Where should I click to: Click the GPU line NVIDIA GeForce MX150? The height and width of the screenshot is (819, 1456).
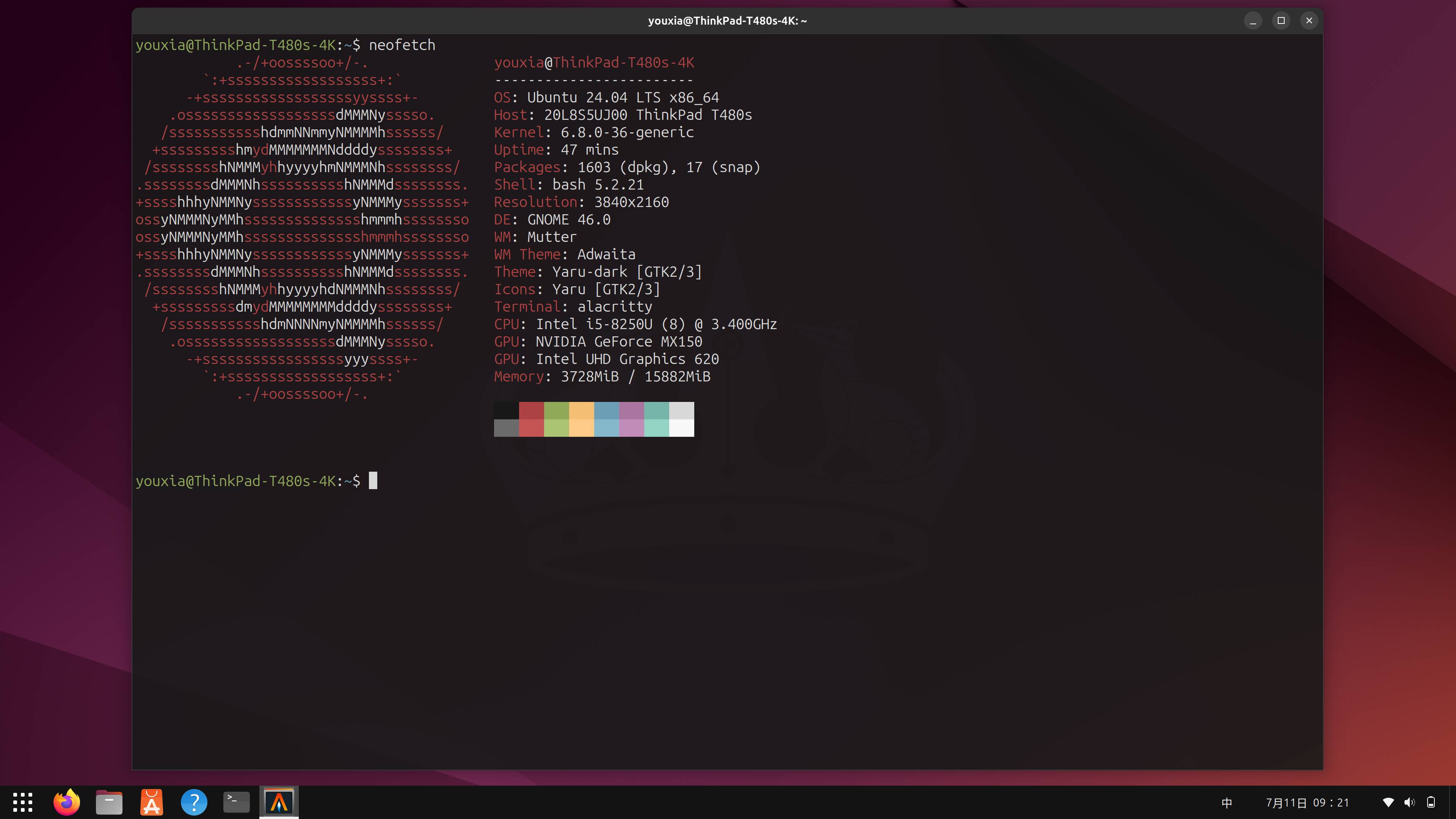point(598,342)
